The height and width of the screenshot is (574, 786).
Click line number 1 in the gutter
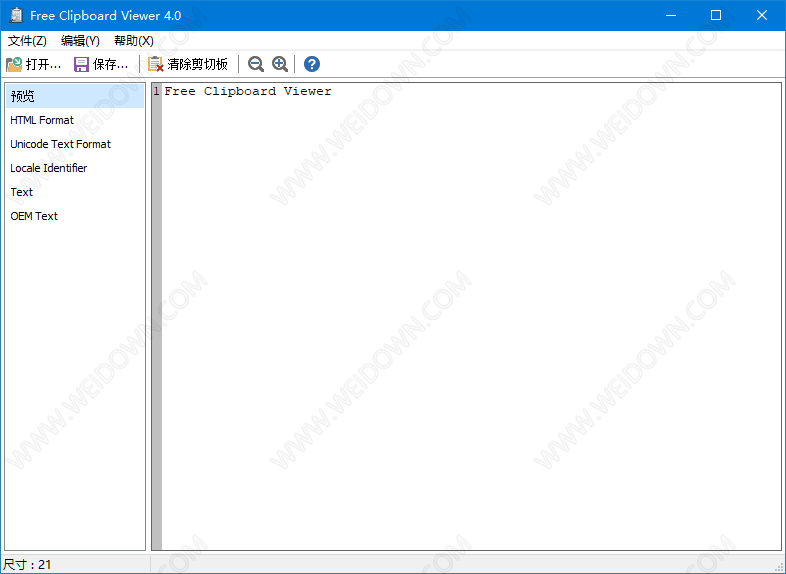click(x=156, y=91)
